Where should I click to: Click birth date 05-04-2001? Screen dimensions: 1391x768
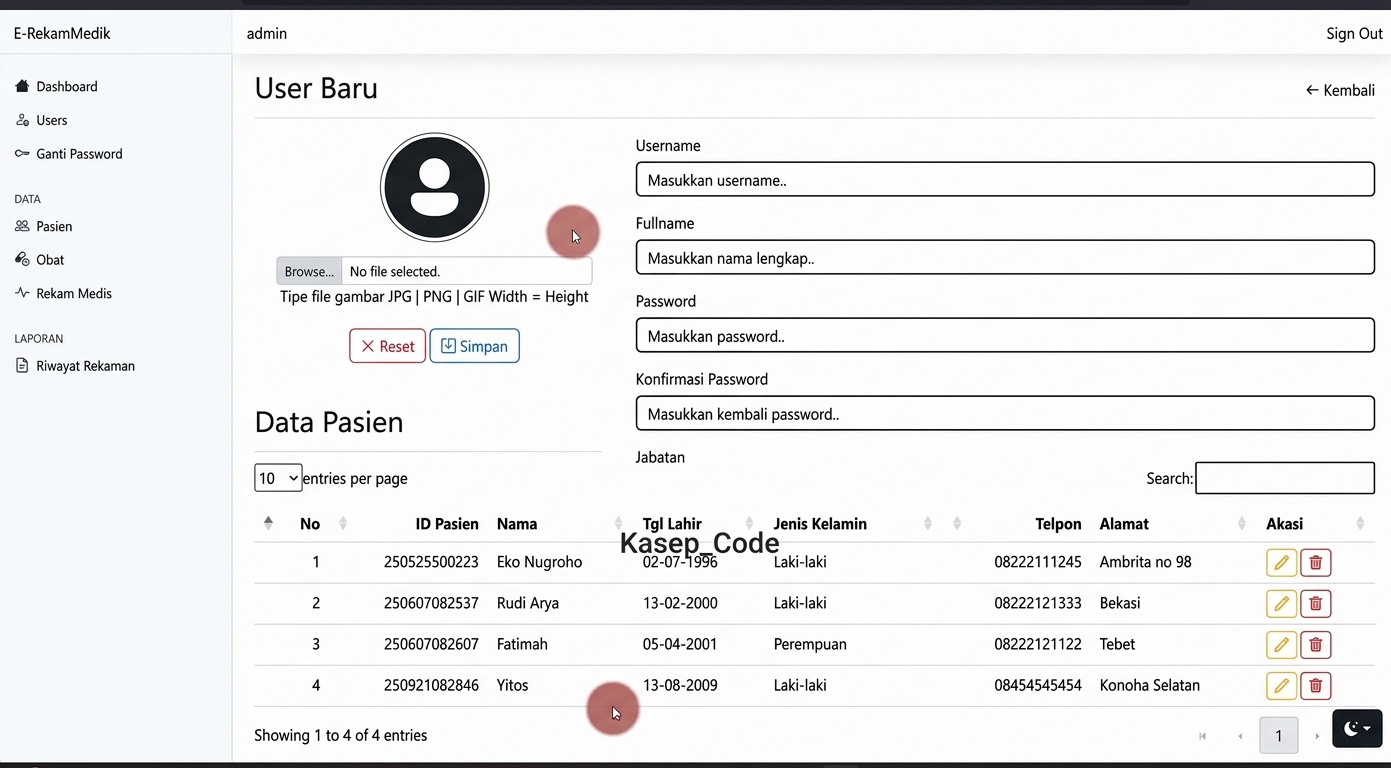pyautogui.click(x=680, y=644)
